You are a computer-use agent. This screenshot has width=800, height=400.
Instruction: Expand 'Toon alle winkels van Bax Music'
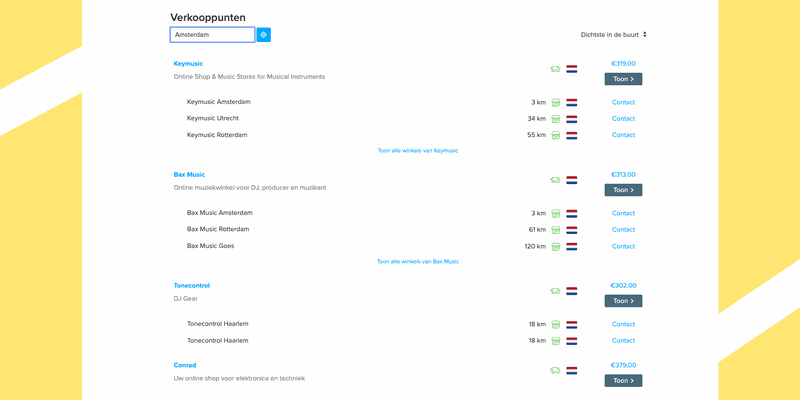[x=418, y=262]
